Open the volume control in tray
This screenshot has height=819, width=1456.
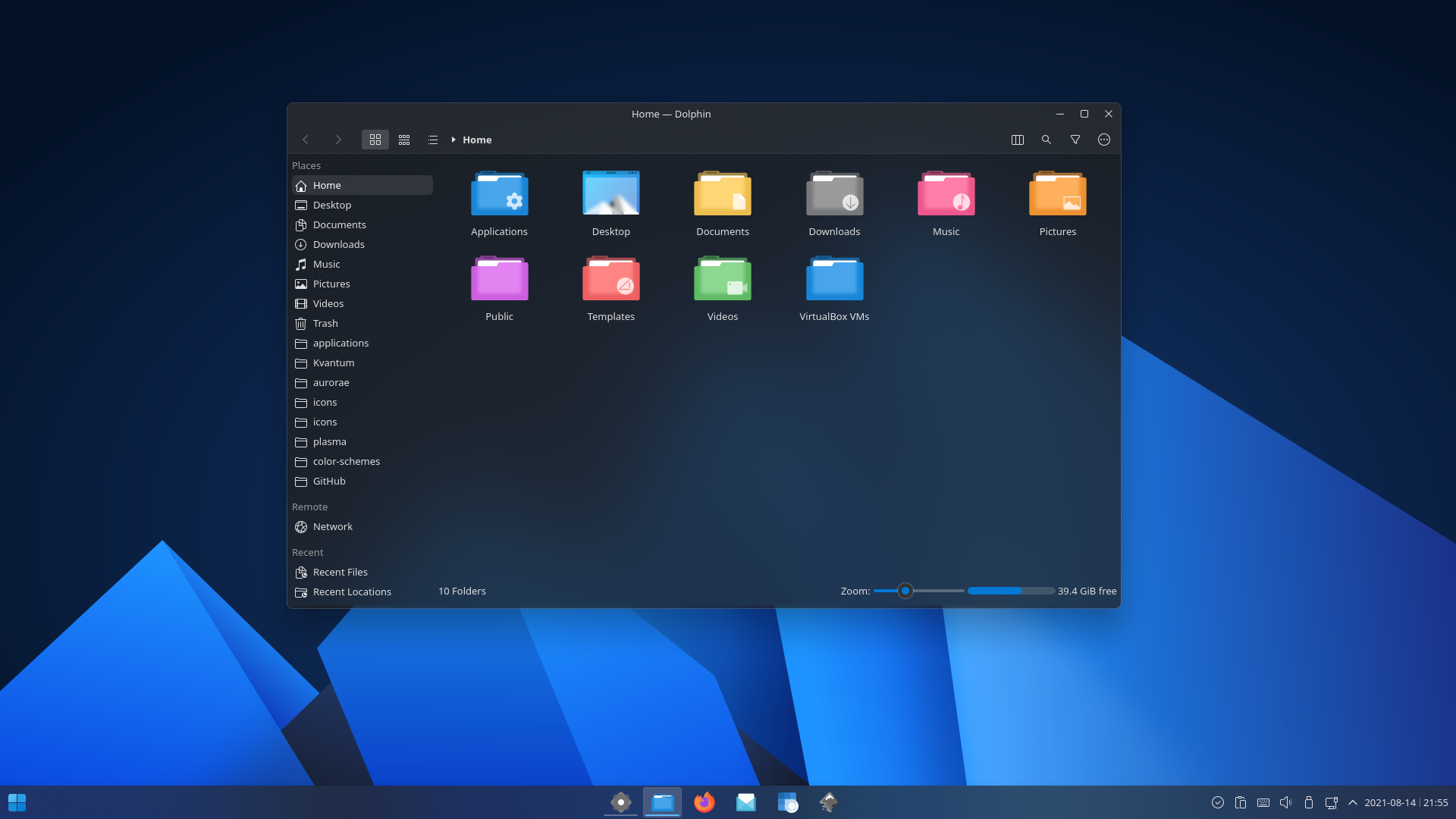pos(1286,802)
